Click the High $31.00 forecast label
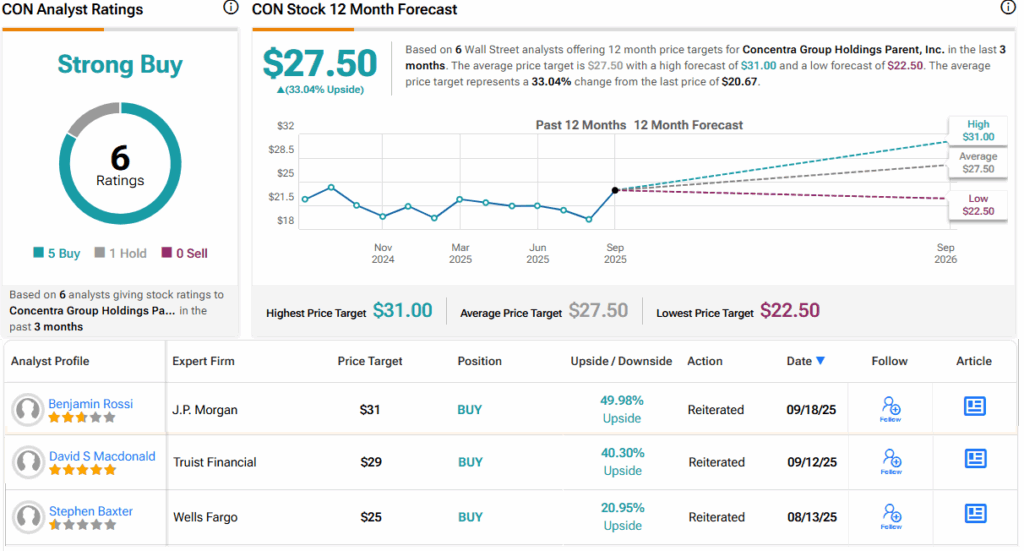Viewport: 1024px width, 551px height. coord(977,130)
